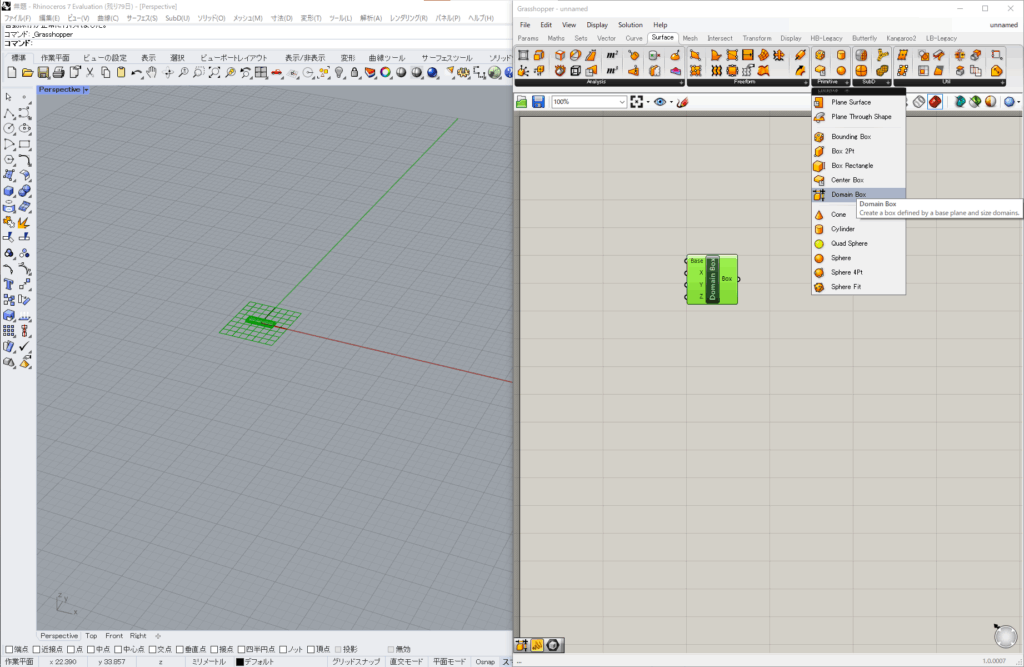Pick Bounding Box from the Primitive list
The height and width of the screenshot is (667, 1024).
click(x=850, y=136)
